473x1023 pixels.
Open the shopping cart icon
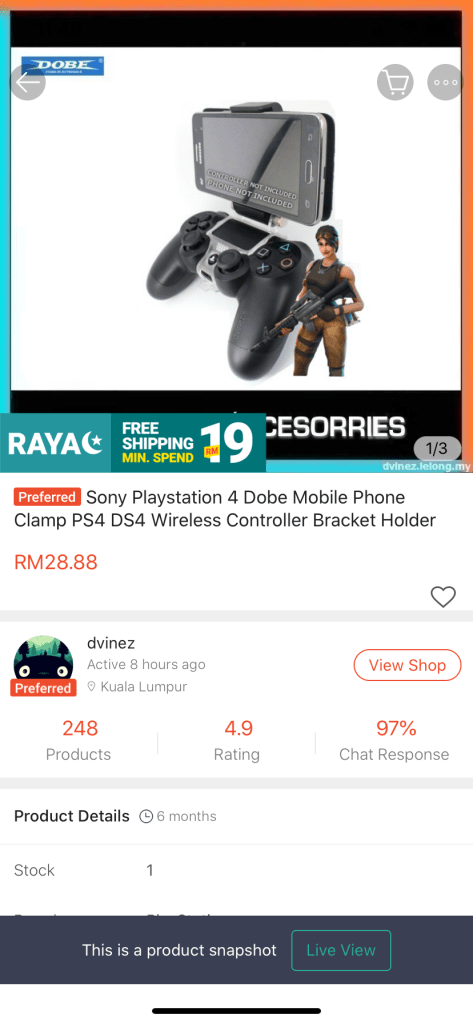395,83
